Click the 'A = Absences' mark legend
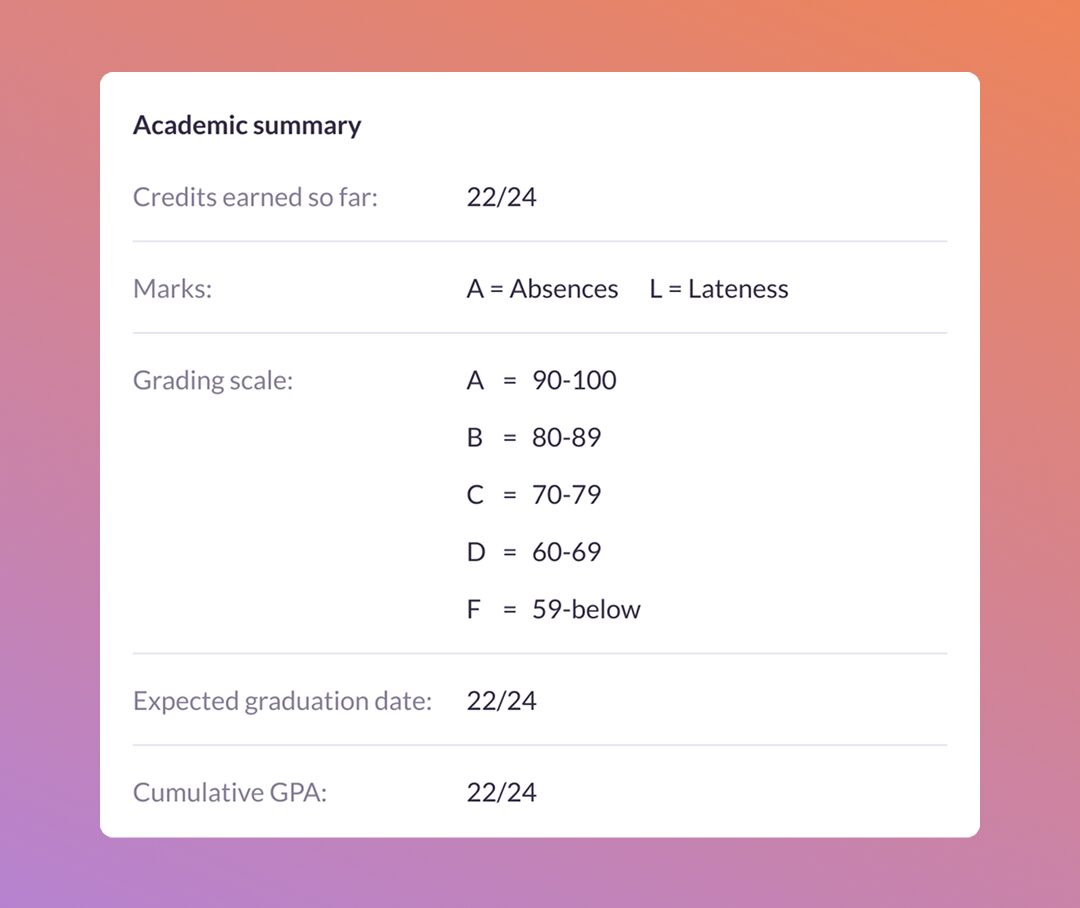1080x908 pixels. pos(542,289)
